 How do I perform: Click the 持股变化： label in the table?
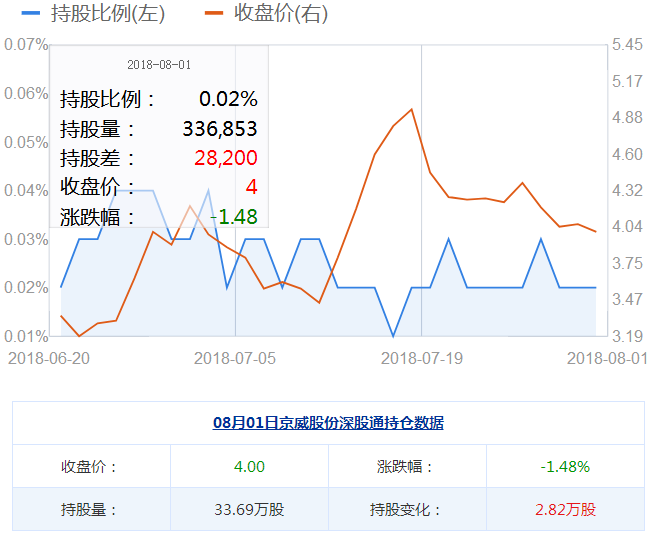tap(405, 509)
